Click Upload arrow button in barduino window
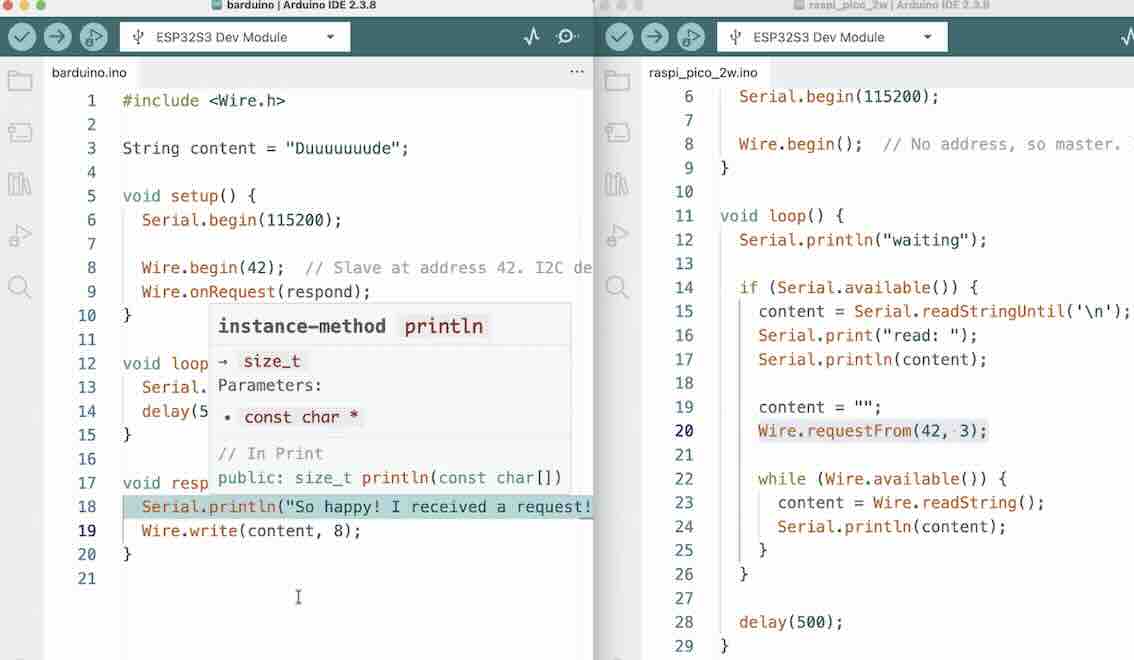 pos(57,37)
